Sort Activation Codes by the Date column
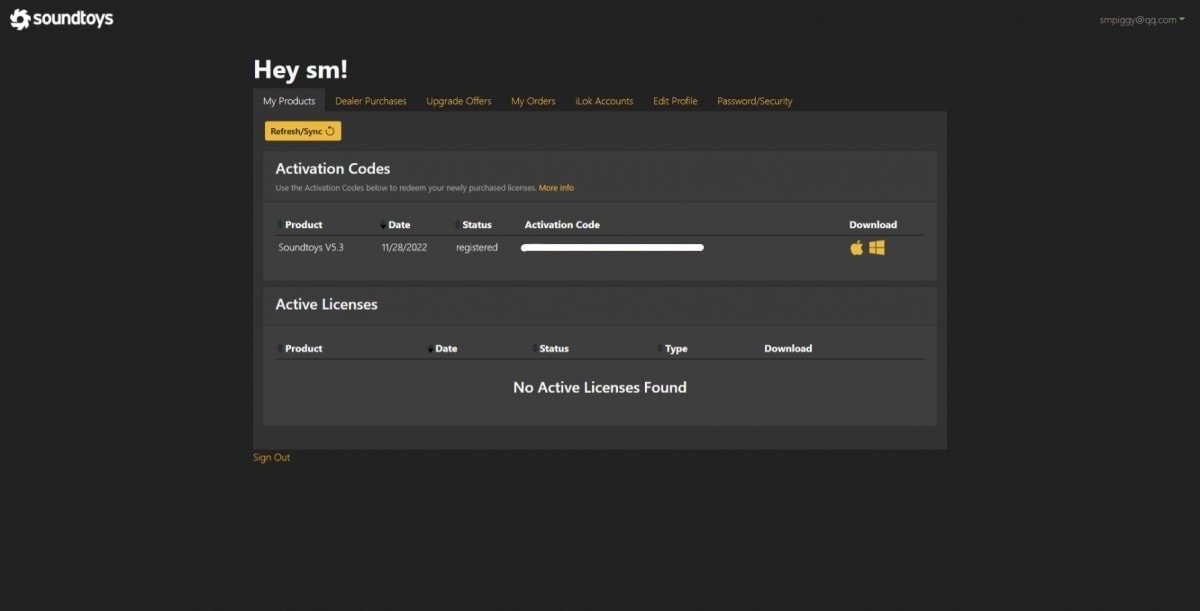The height and width of the screenshot is (611, 1200). pos(398,225)
